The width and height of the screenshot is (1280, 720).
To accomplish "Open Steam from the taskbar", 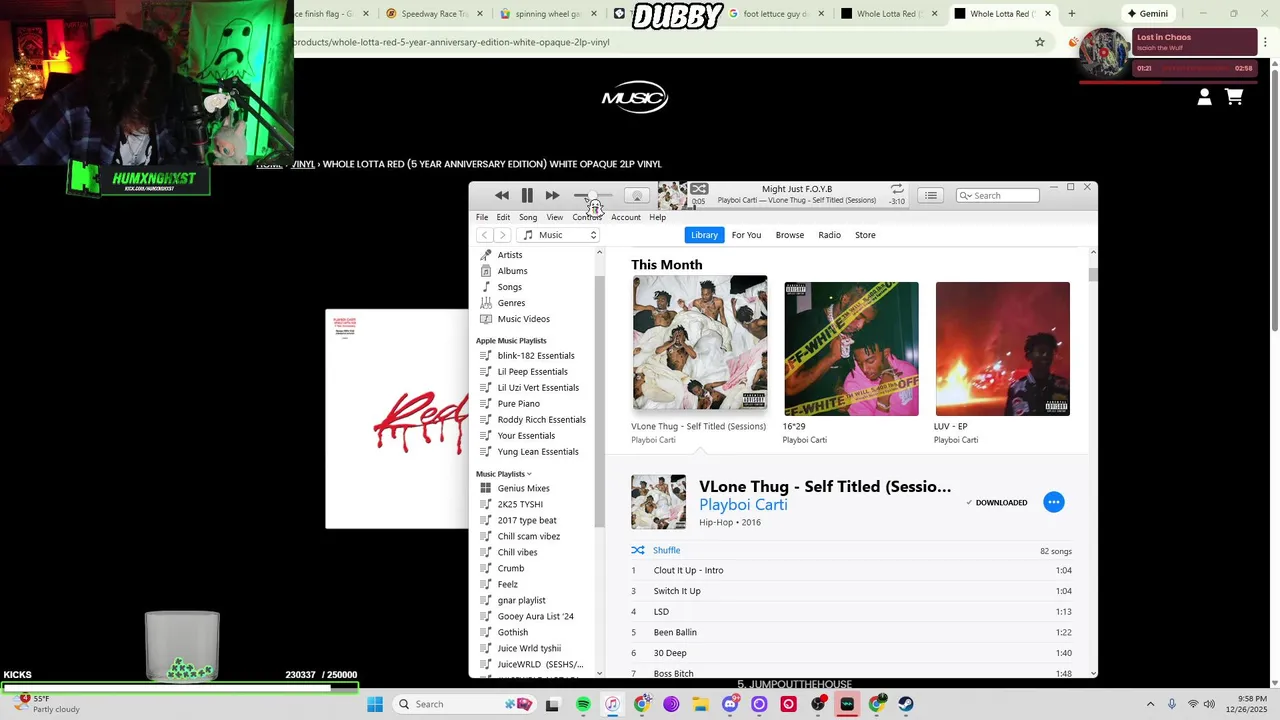I will click(x=906, y=704).
